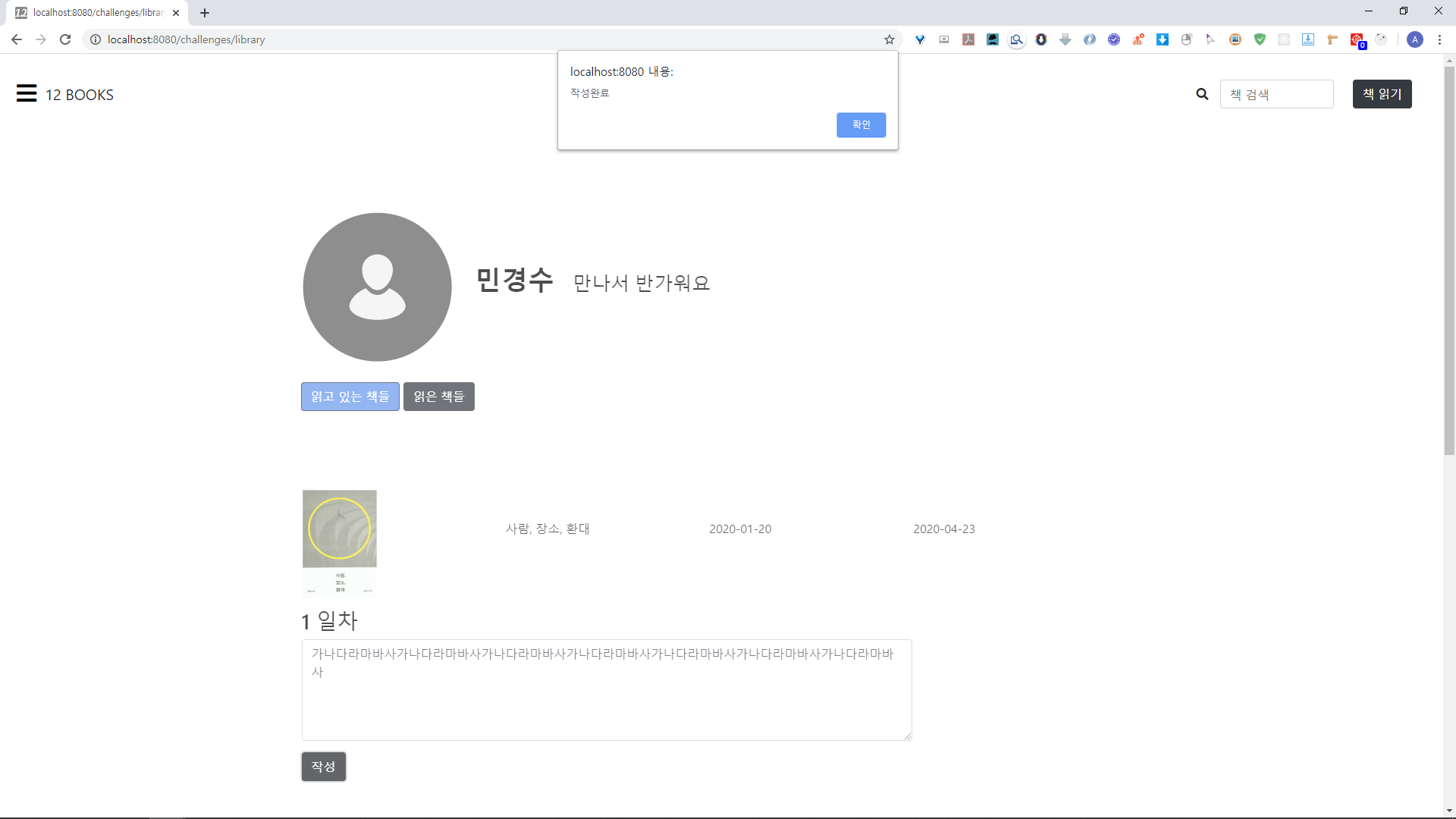Confirm the alert with 확인 button
This screenshot has height=819, width=1456.
pos(861,125)
